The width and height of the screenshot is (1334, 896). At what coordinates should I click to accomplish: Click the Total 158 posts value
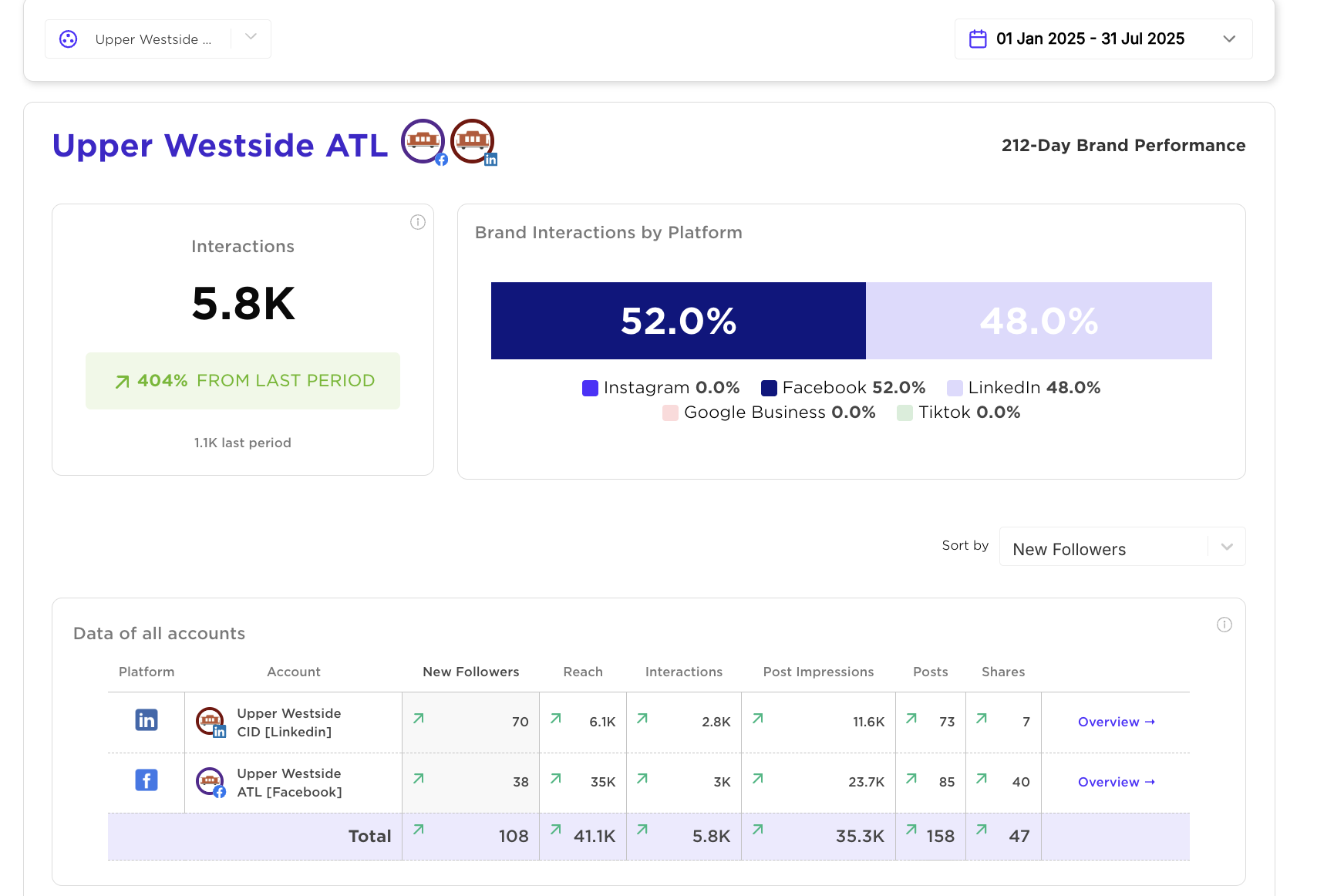point(940,837)
